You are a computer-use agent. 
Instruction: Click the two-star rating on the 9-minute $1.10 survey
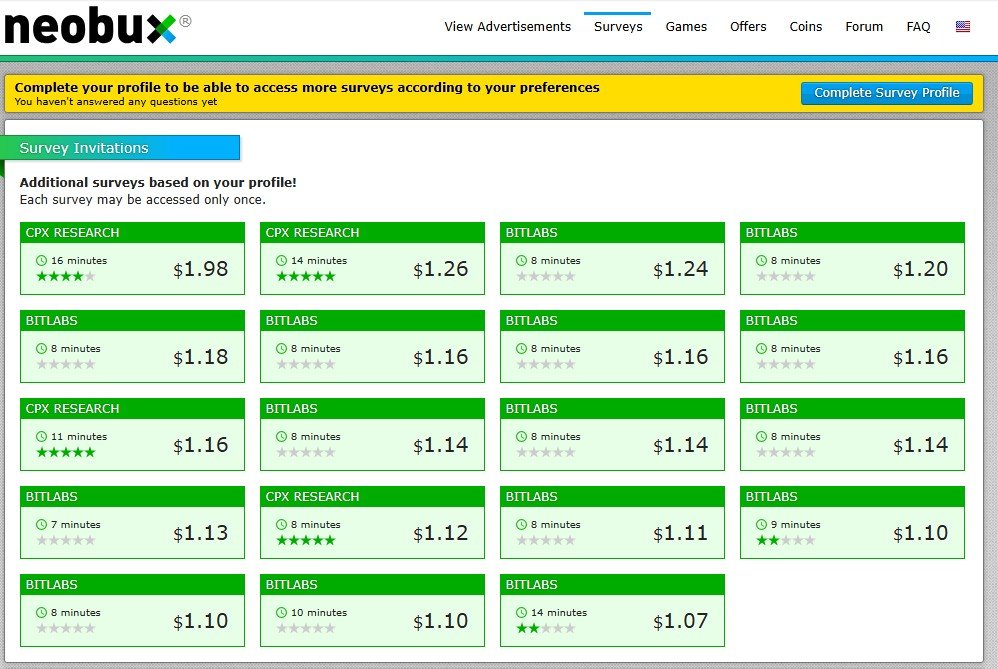click(x=784, y=540)
